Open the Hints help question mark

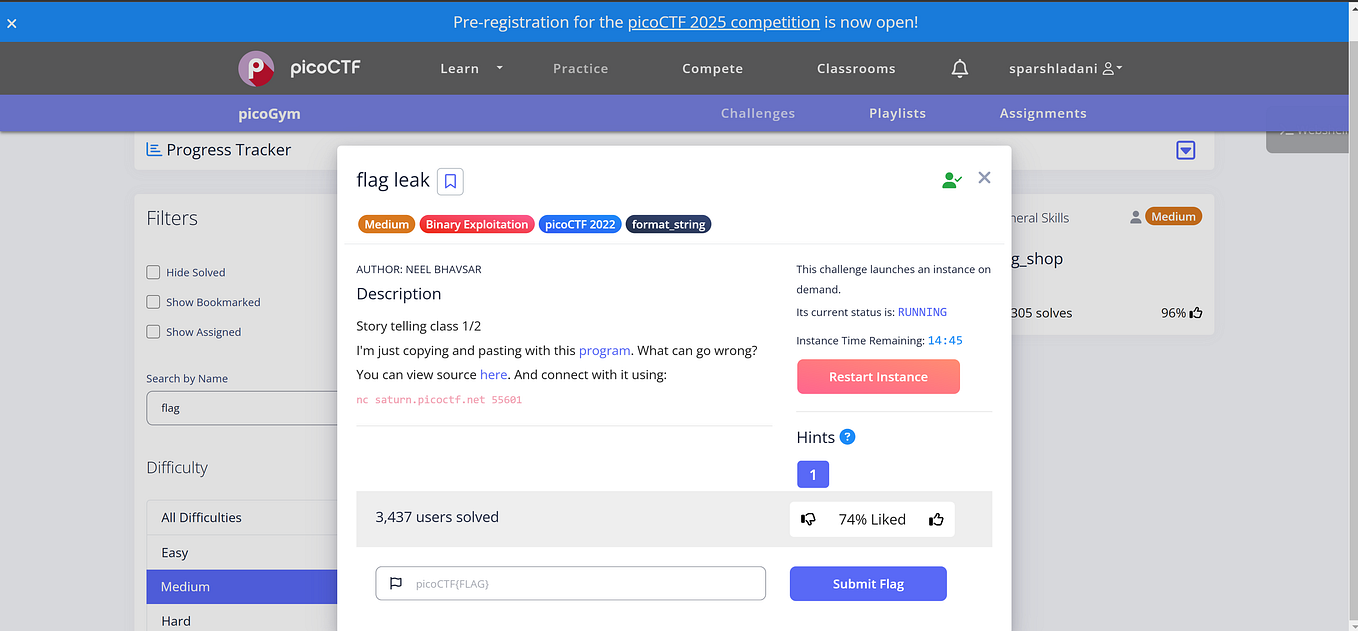pos(847,436)
